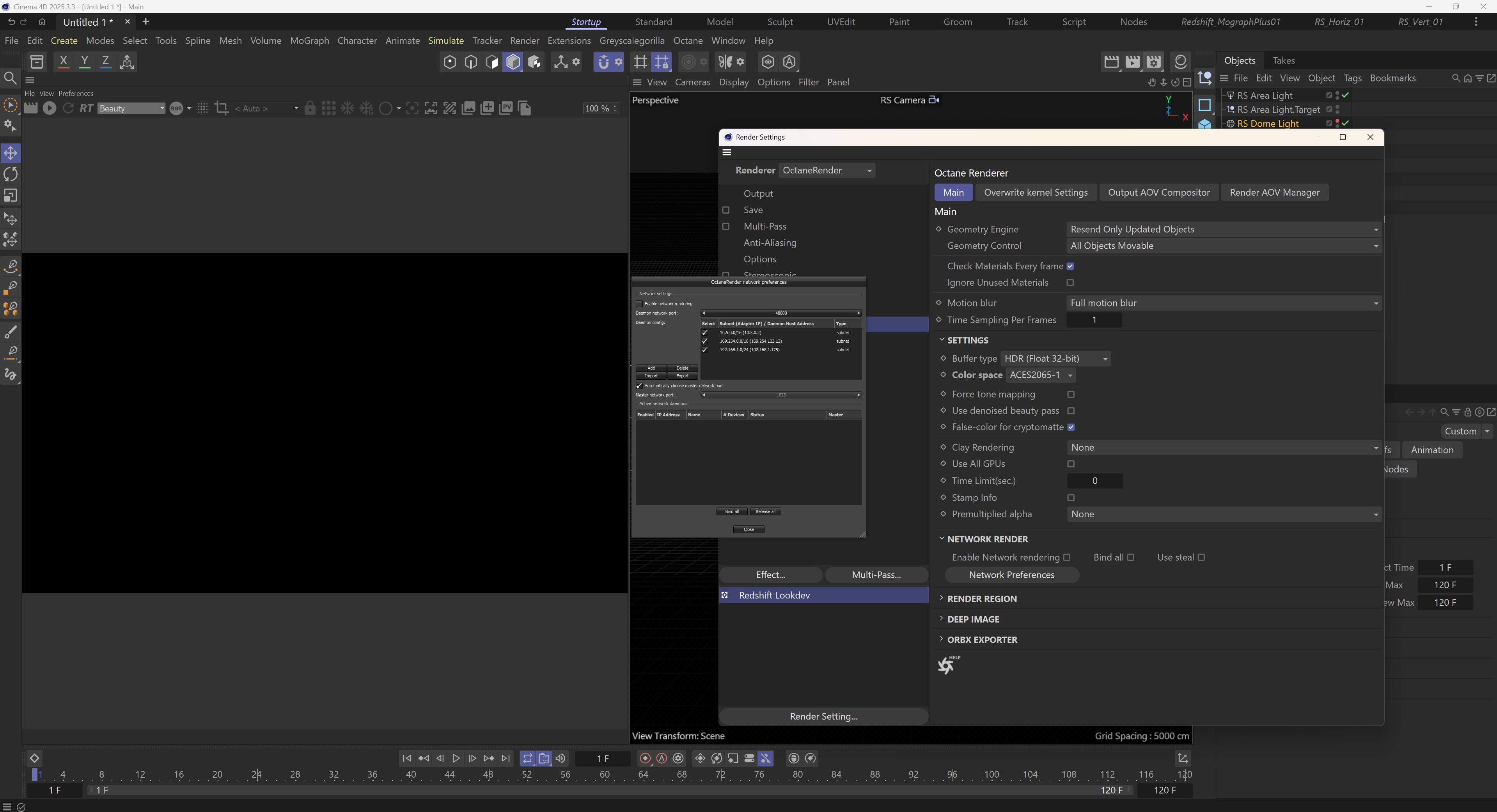Click the Render Setting... button
This screenshot has height=812, width=1497.
(823, 717)
